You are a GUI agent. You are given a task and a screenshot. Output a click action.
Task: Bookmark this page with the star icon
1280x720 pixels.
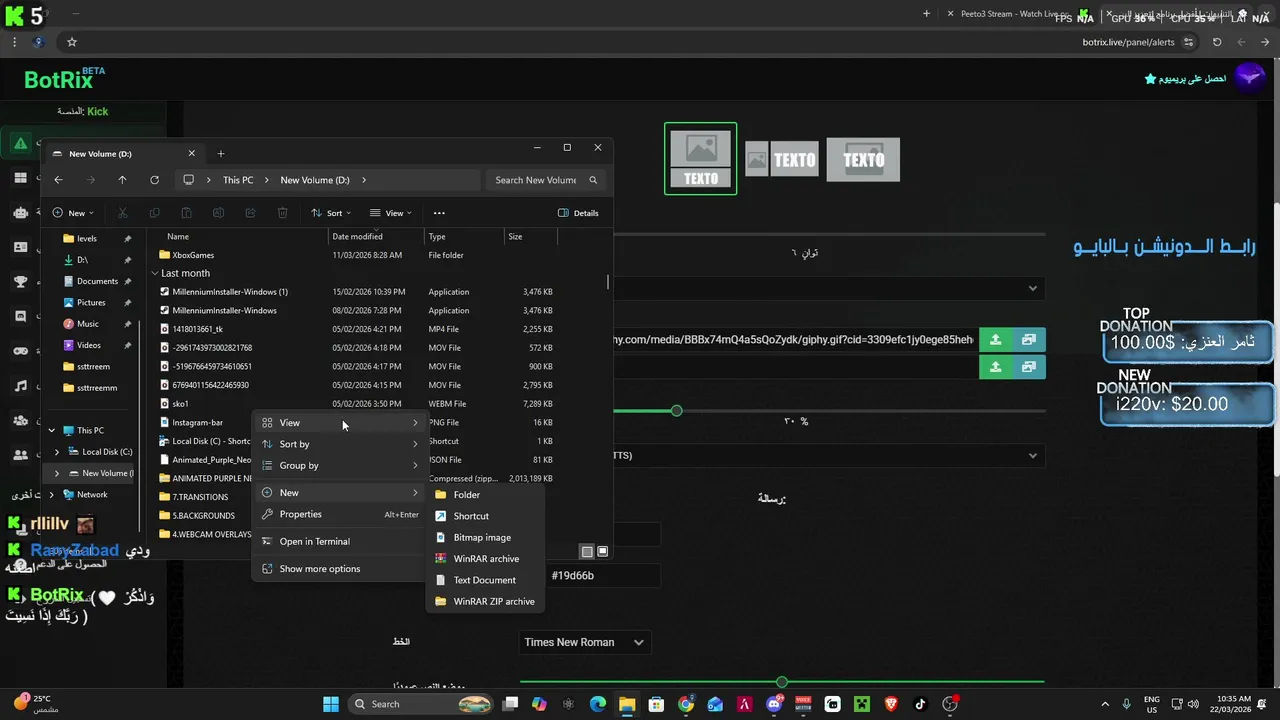click(72, 42)
